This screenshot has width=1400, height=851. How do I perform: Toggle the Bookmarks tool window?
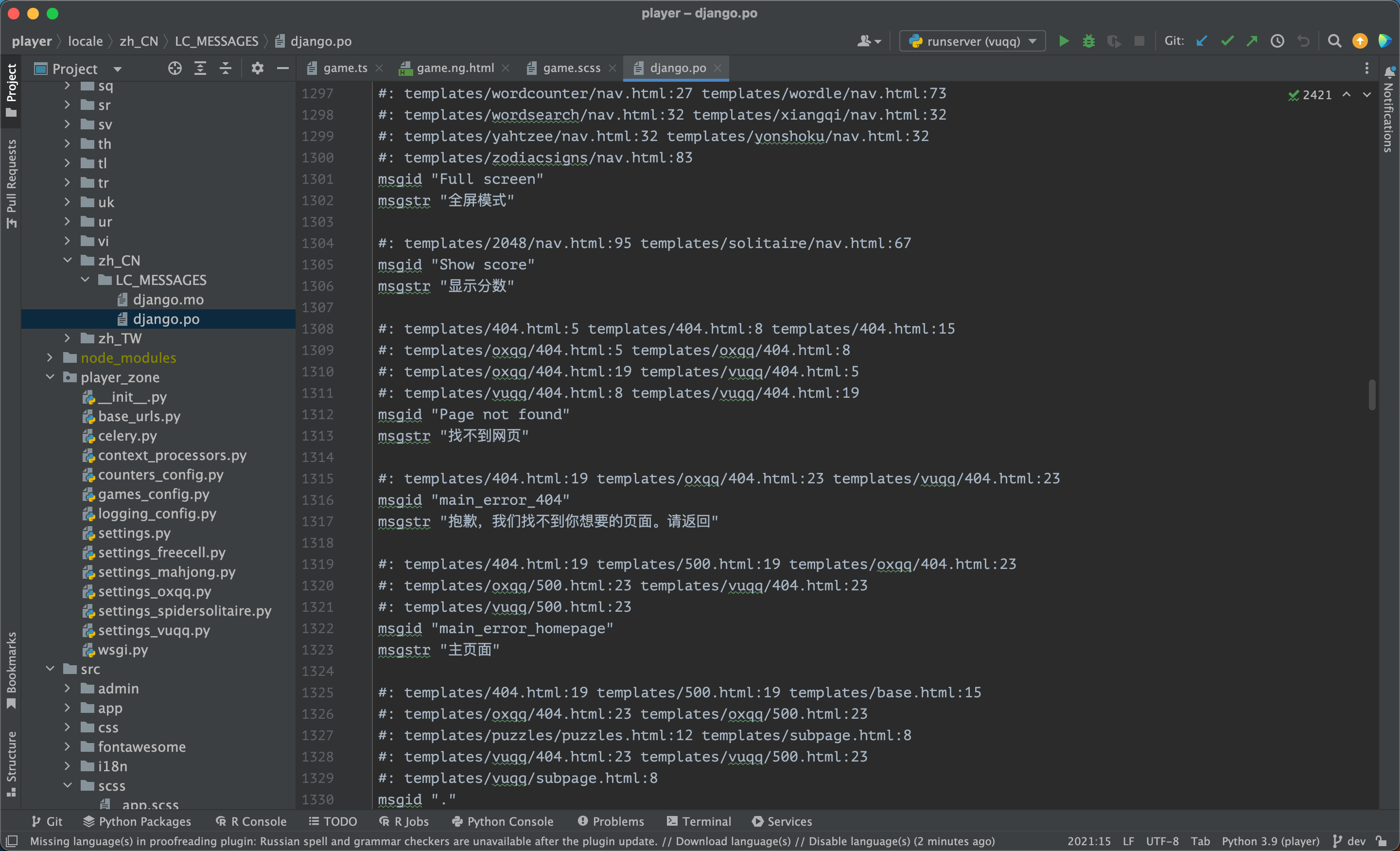pyautogui.click(x=11, y=669)
